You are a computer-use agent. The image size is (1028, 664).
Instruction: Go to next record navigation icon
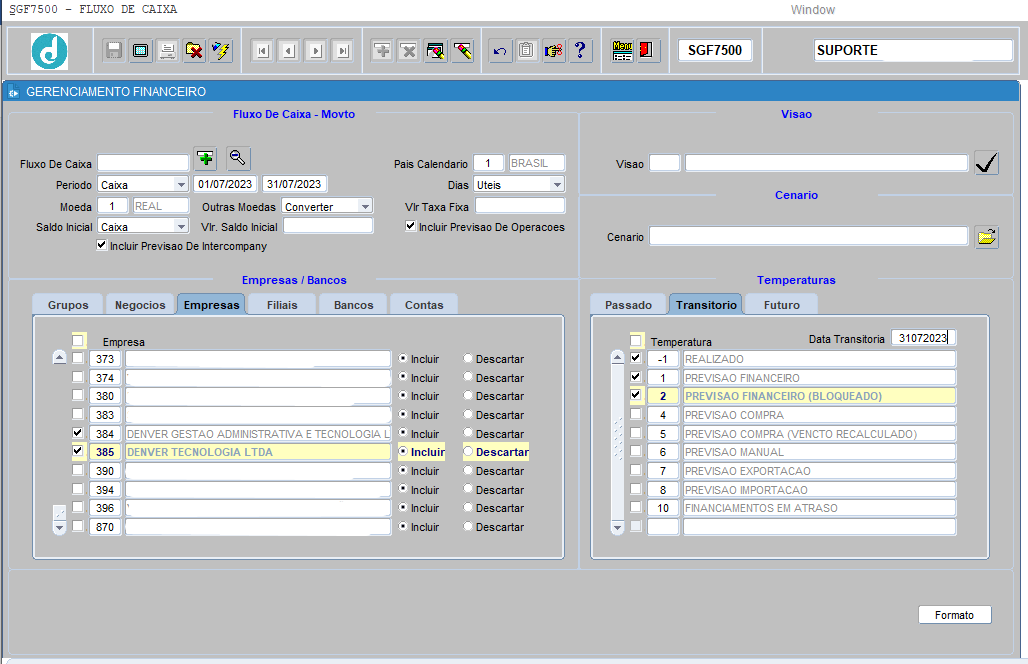pyautogui.click(x=316, y=50)
